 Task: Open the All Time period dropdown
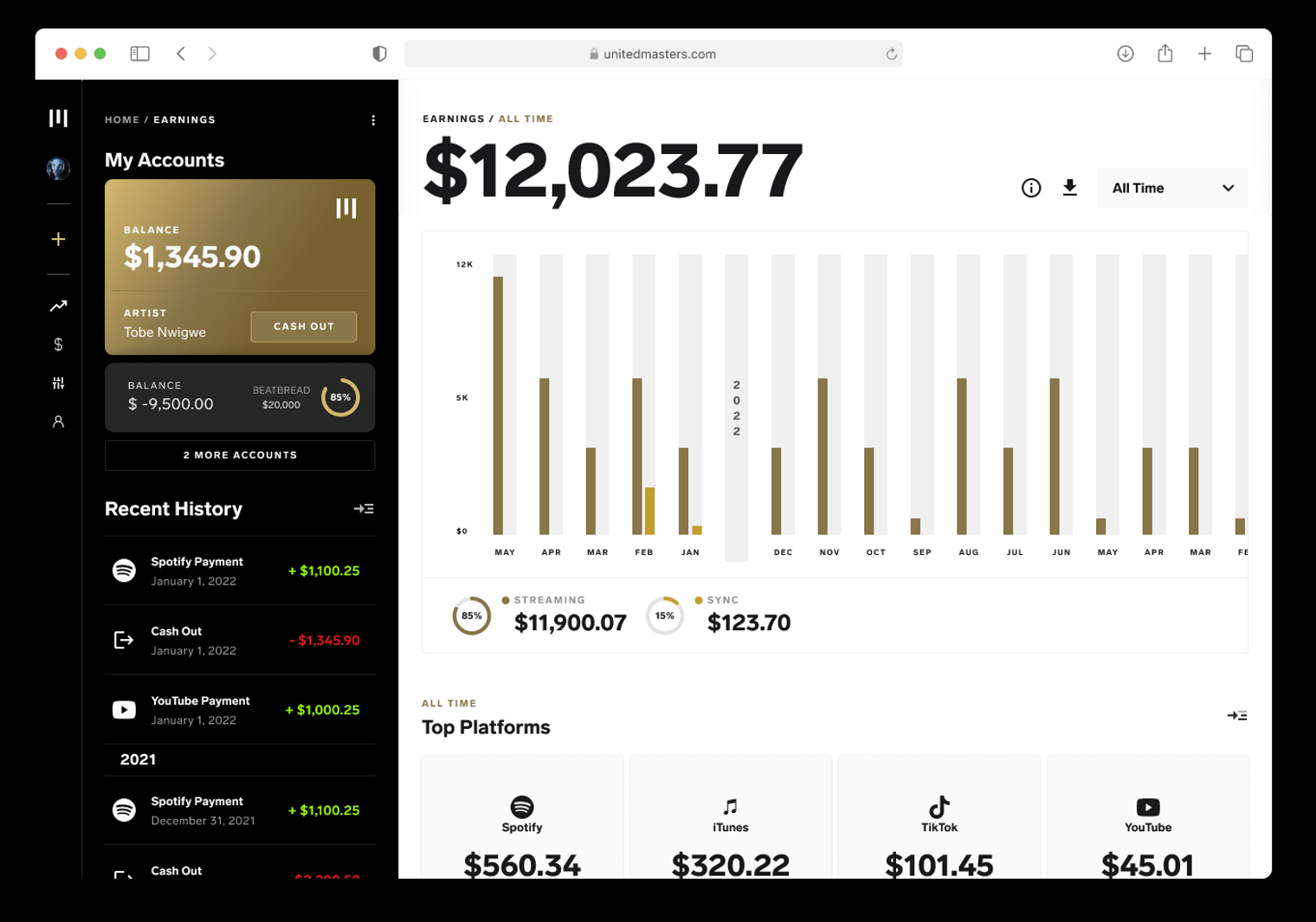(x=1172, y=188)
